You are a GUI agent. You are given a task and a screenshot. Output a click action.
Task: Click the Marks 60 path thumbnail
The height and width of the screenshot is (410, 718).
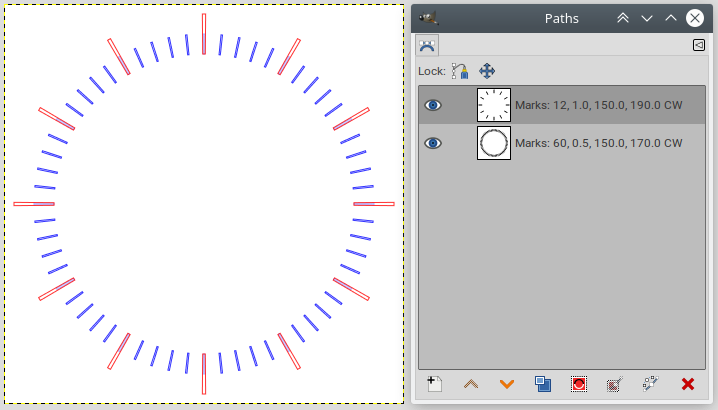[x=494, y=143]
